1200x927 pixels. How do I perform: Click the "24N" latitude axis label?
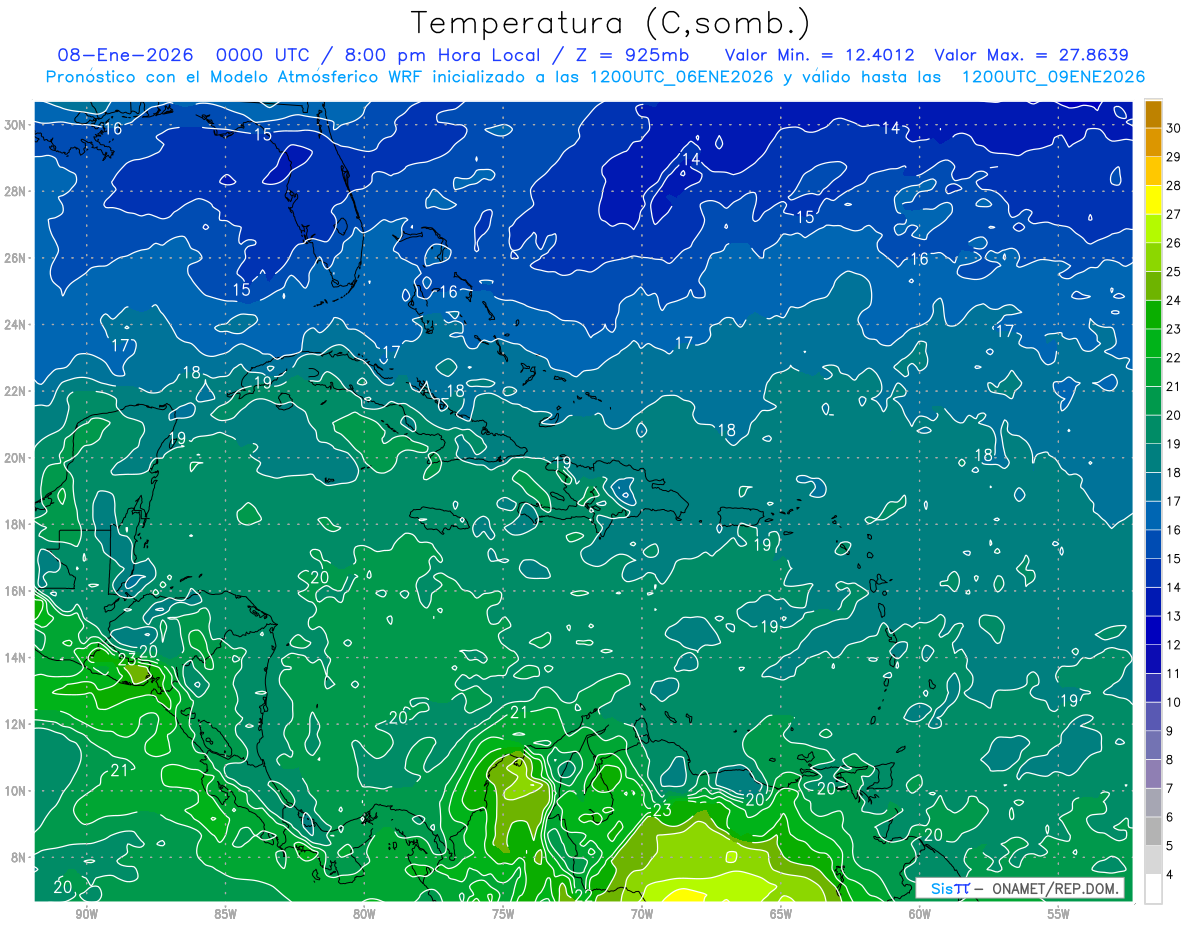[16, 324]
